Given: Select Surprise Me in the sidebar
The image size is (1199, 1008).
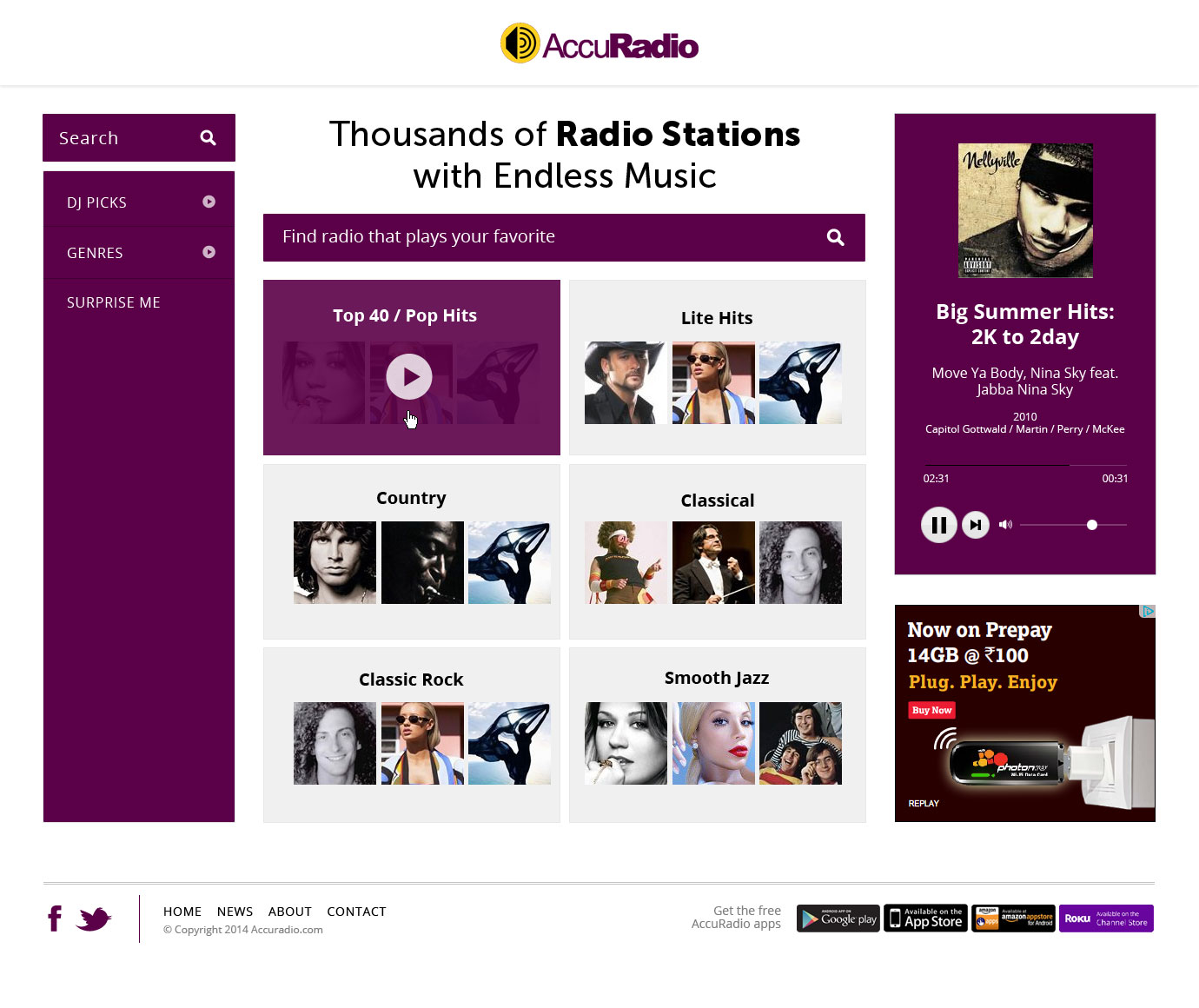Looking at the screenshot, I should tap(114, 302).
